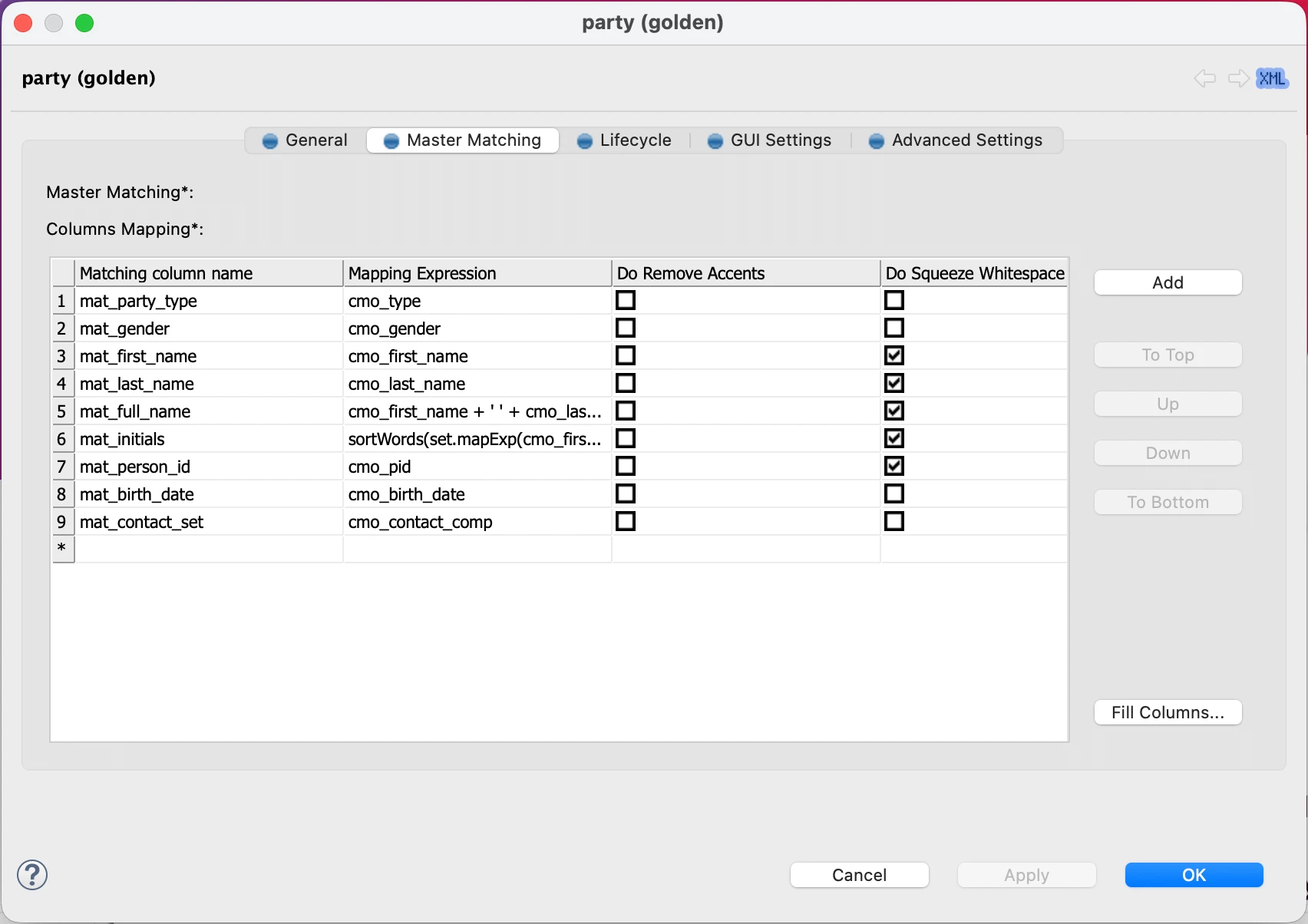Click the Mapping Expression column header

tap(477, 273)
